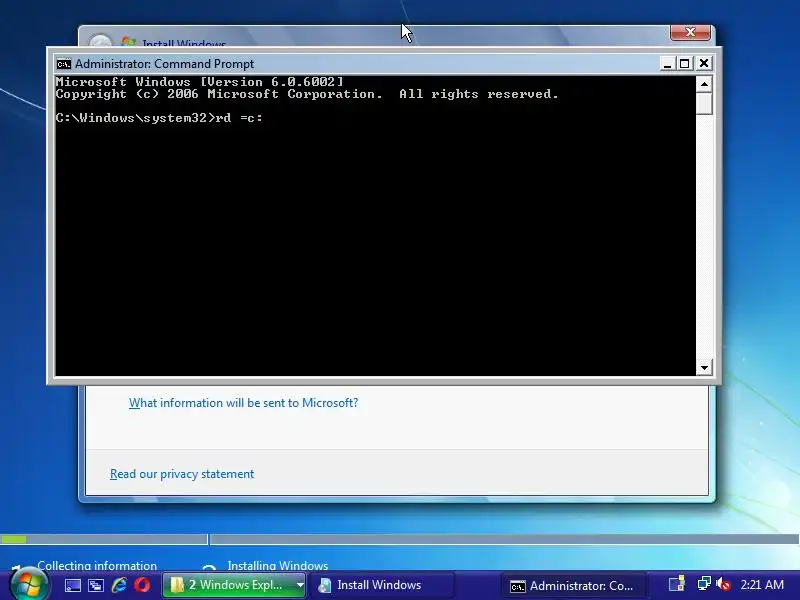Maximize the Command Prompt window

point(685,63)
